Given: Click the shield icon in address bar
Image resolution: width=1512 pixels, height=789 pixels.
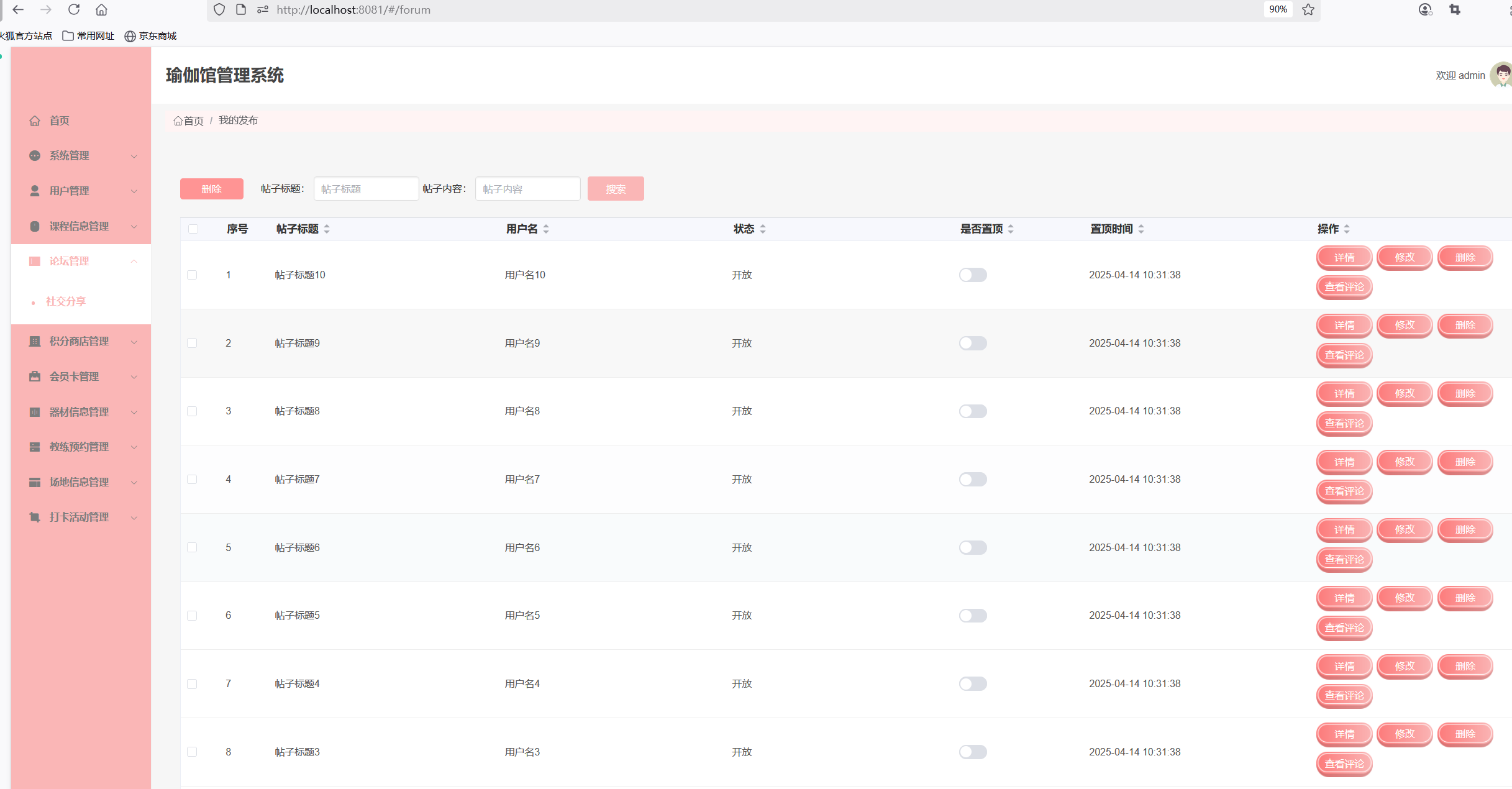Looking at the screenshot, I should click(219, 9).
